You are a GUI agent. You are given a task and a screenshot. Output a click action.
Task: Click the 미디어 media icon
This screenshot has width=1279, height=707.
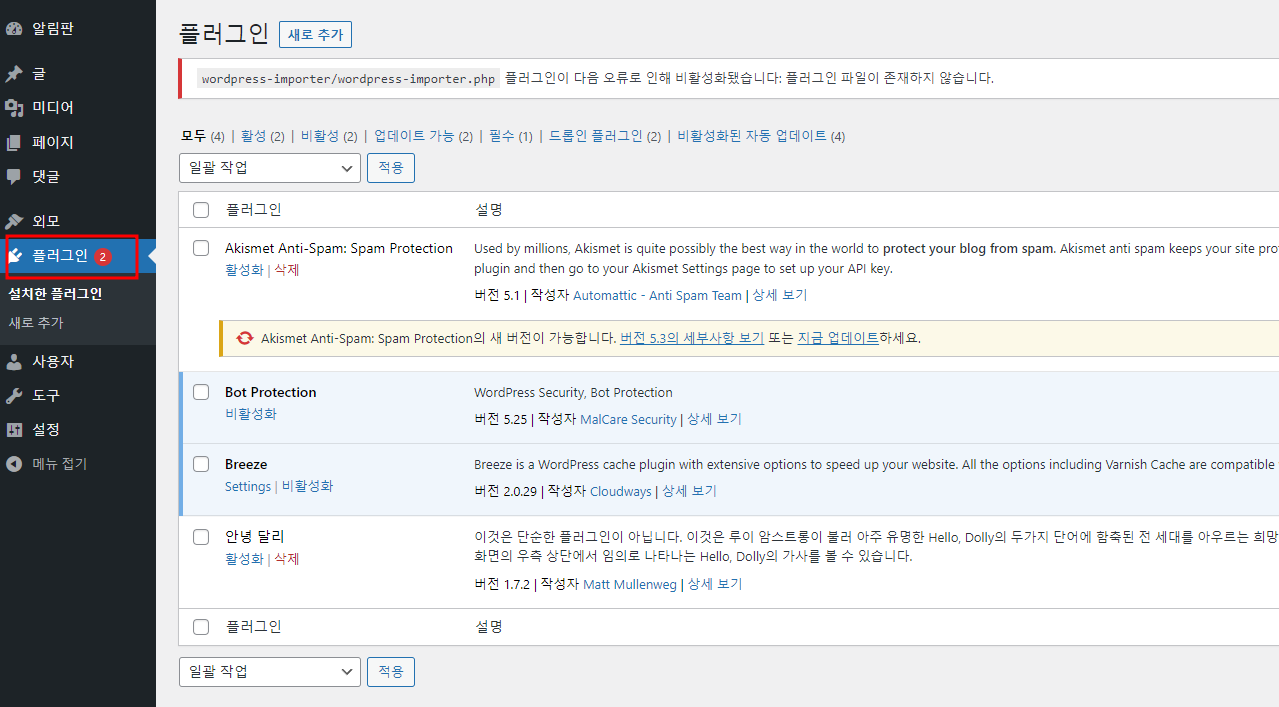(x=14, y=108)
